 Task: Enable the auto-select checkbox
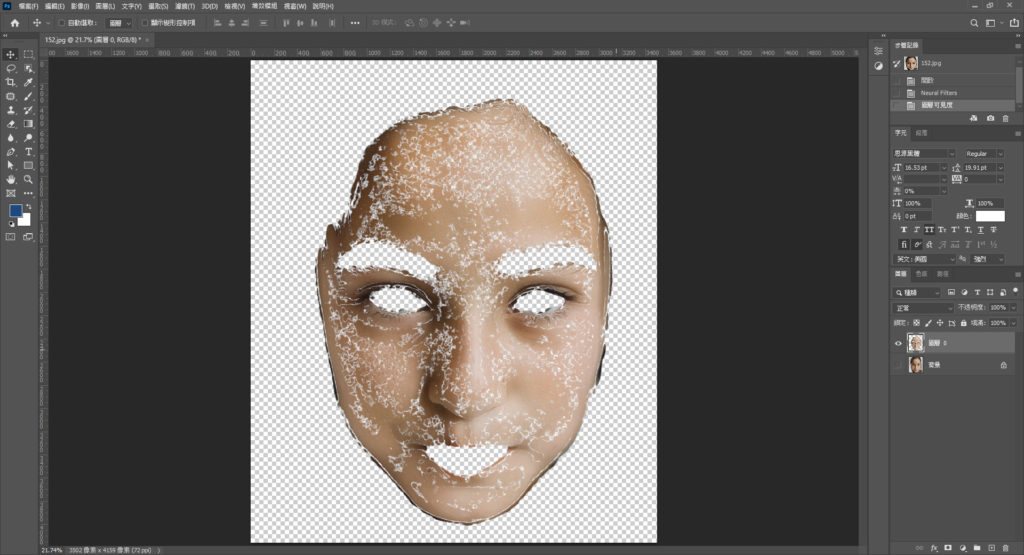(60, 22)
